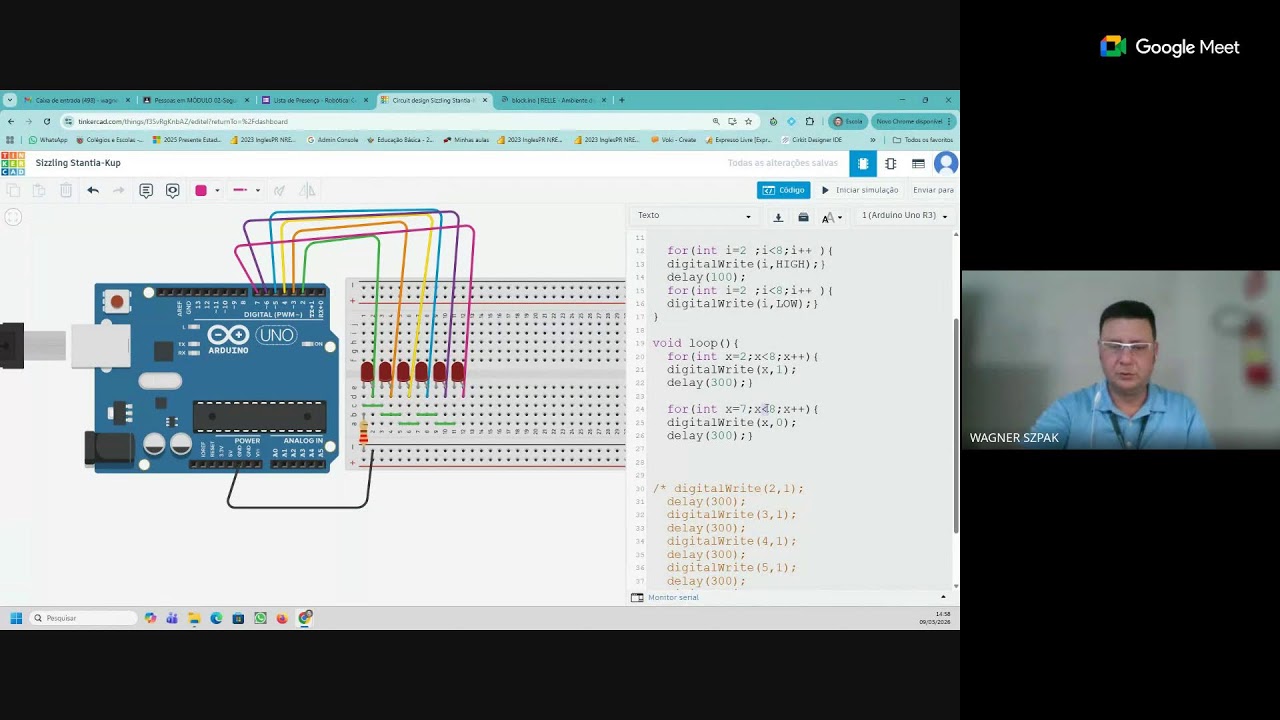
Task: Click the undo arrow in Tinkercad toolbar
Action: 93,190
